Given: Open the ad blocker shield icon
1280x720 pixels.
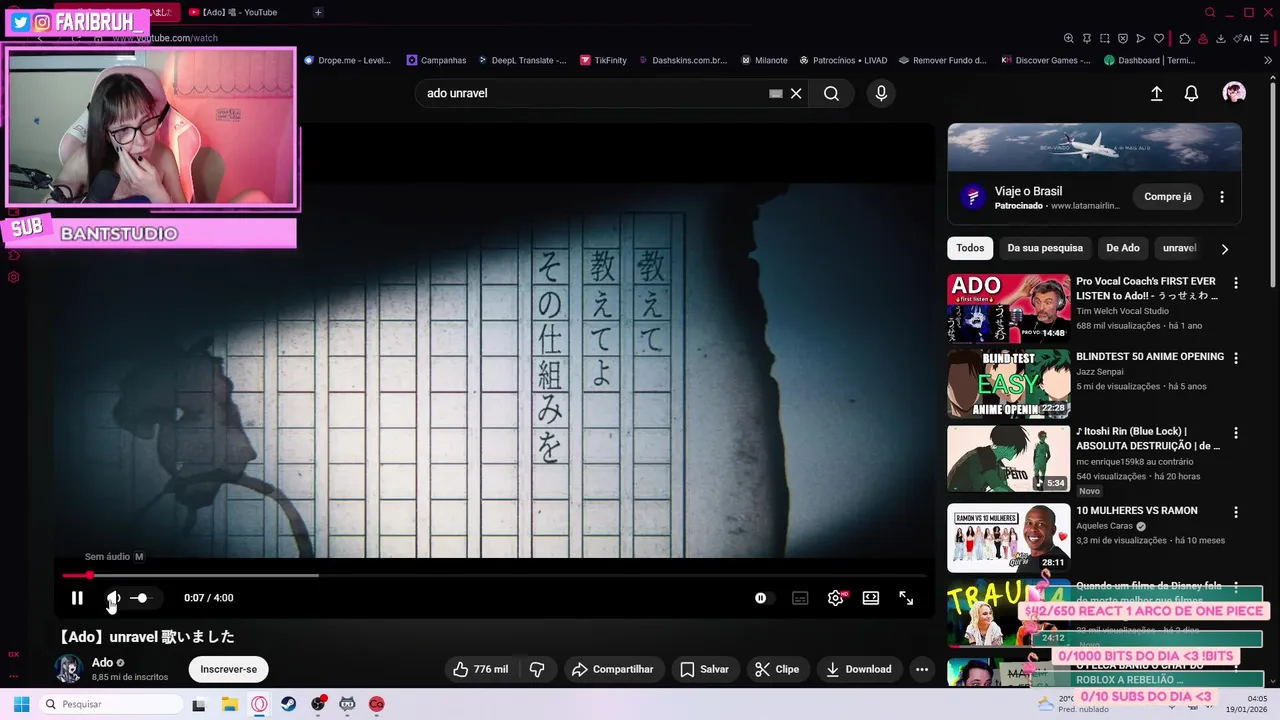Looking at the screenshot, I should [1122, 38].
